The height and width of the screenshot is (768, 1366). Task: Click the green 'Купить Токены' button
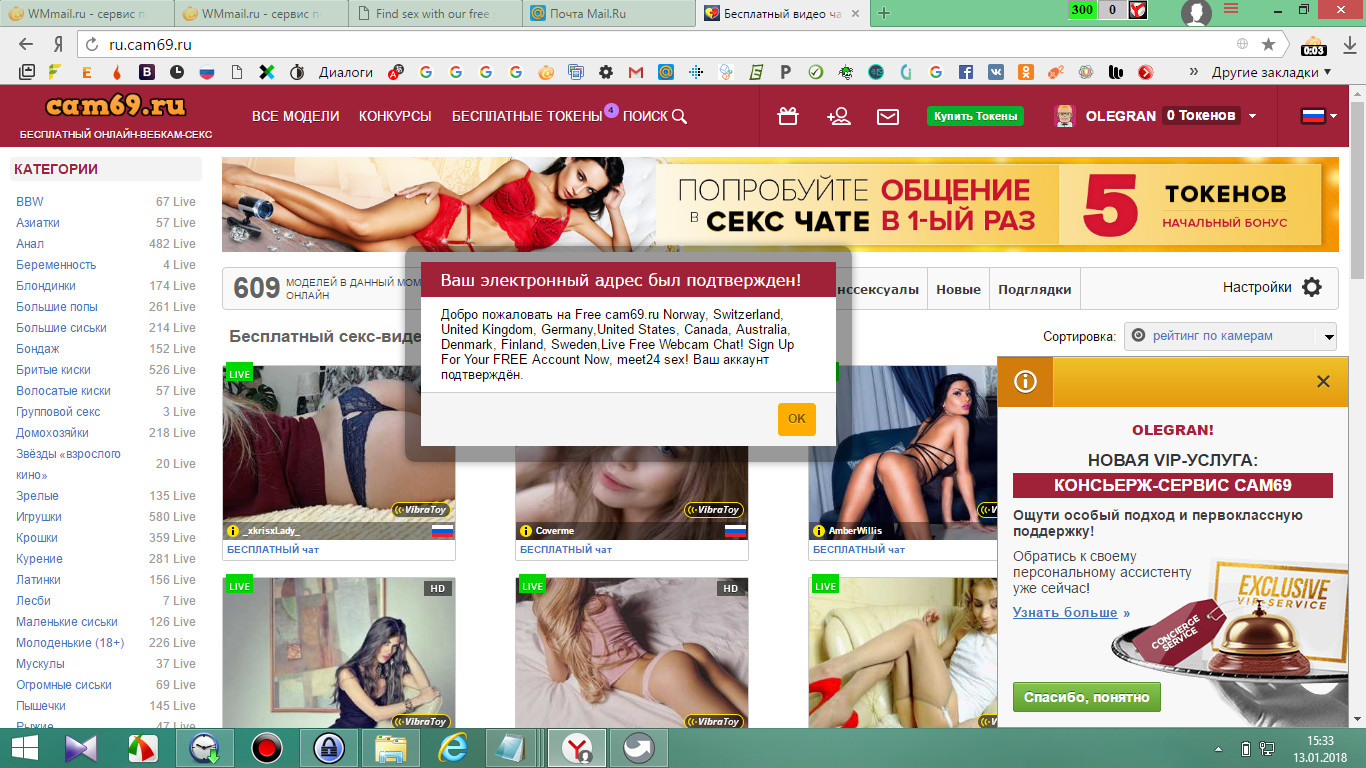click(x=975, y=116)
